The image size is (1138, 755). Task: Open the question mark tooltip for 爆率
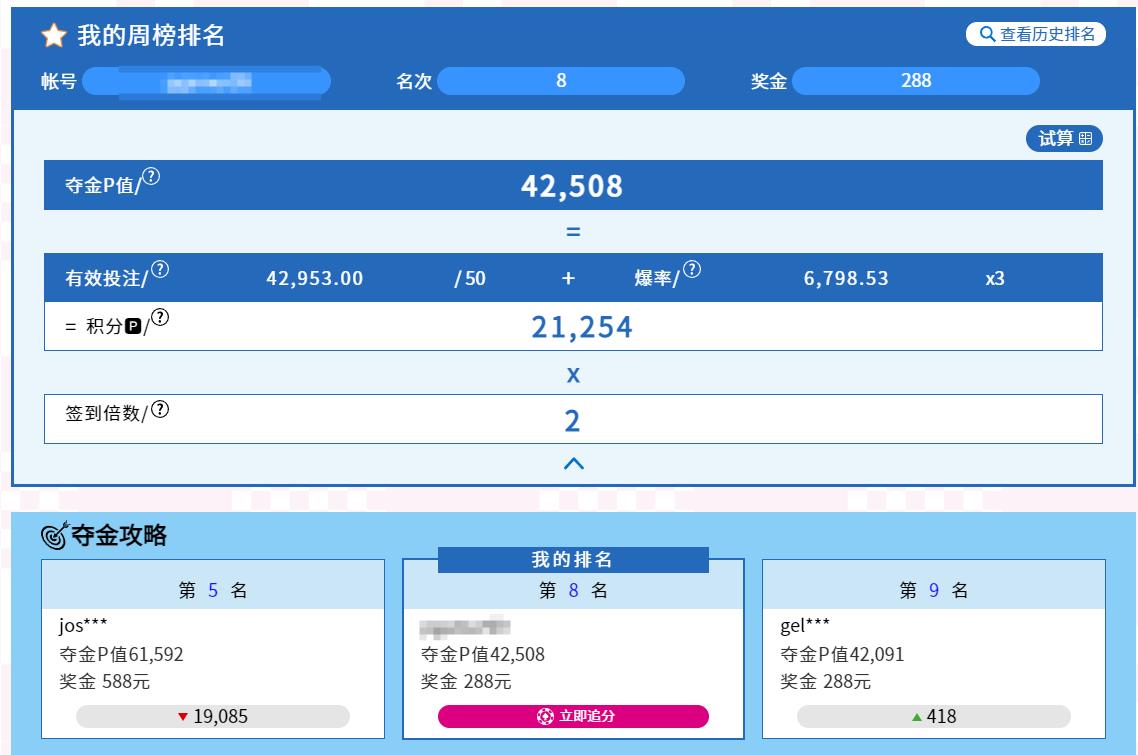(x=691, y=270)
